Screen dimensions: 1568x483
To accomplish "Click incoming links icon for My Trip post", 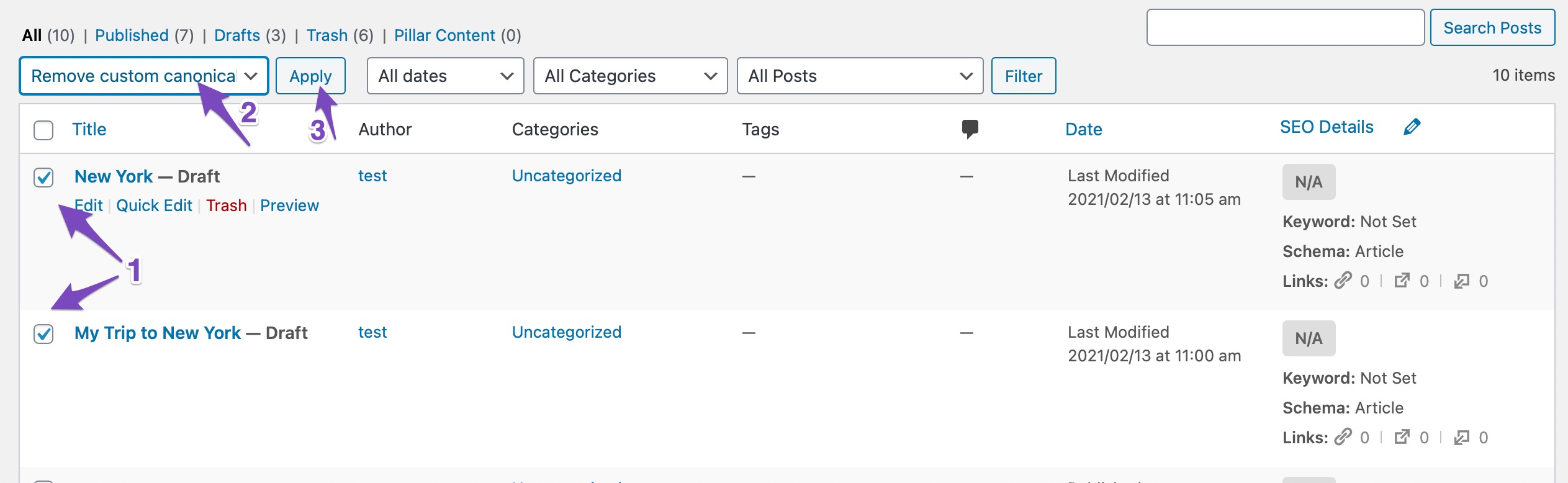I will [x=1462, y=437].
